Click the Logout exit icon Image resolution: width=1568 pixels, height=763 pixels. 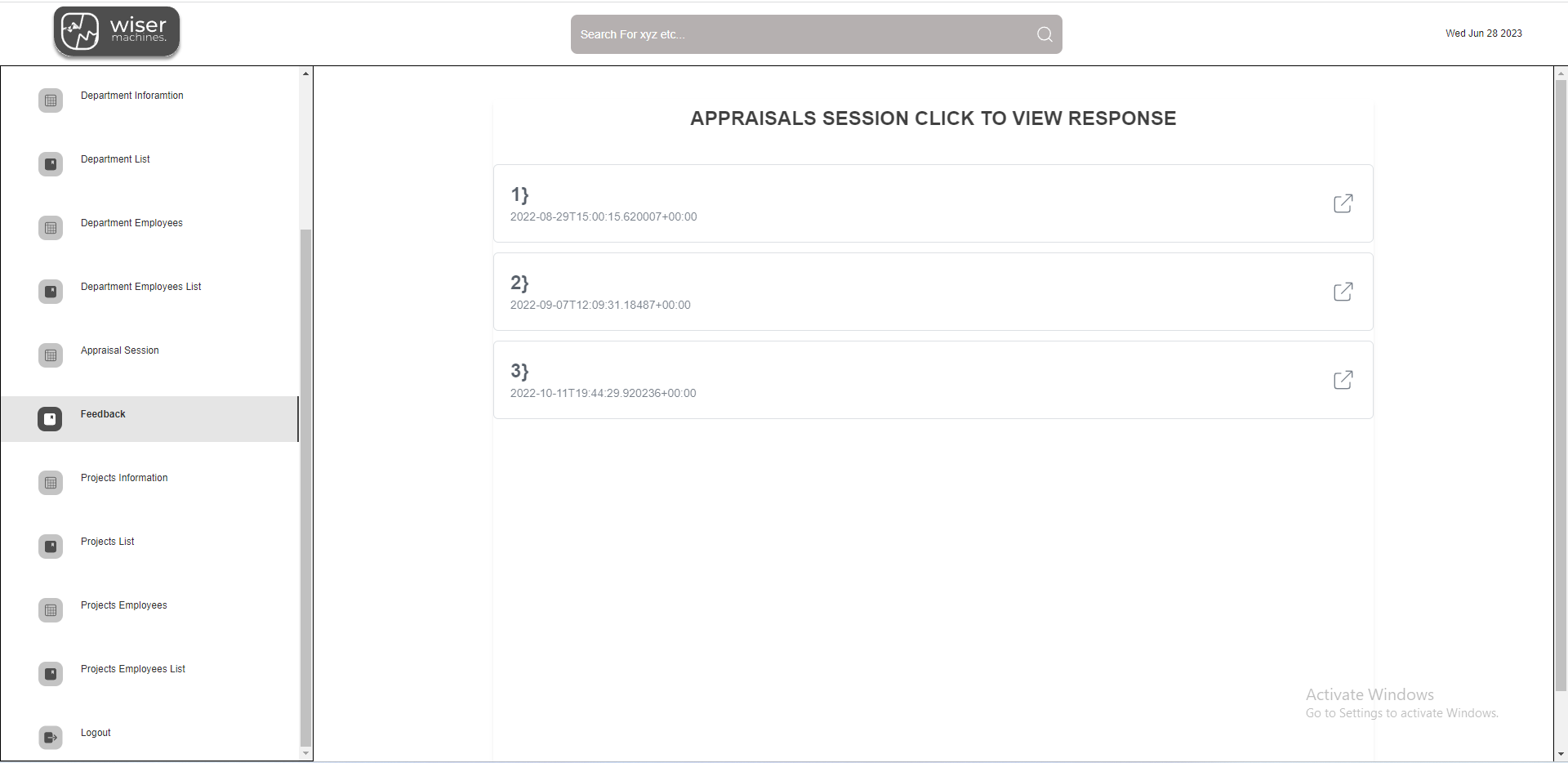pos(50,737)
